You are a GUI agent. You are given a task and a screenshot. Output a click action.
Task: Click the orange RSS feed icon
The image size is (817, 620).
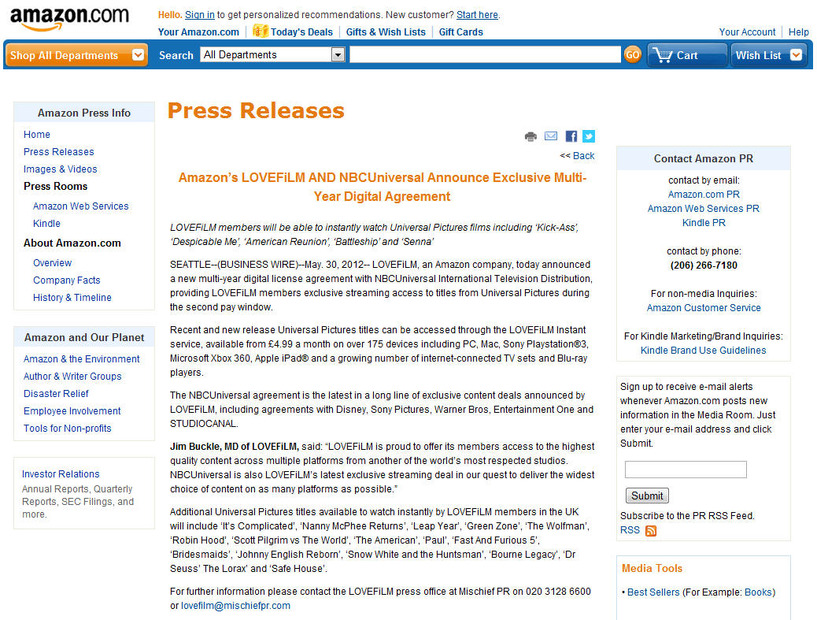coord(651,530)
